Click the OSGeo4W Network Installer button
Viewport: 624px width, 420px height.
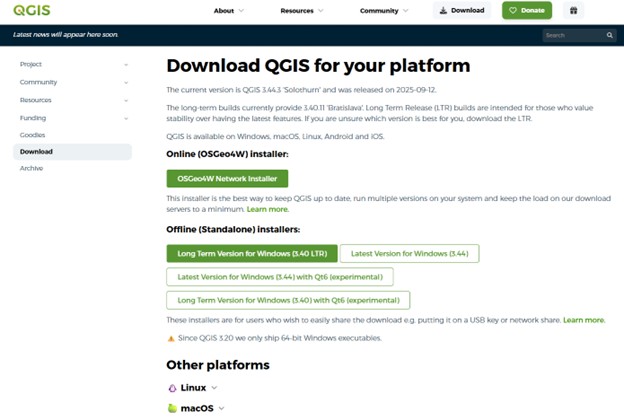click(227, 179)
